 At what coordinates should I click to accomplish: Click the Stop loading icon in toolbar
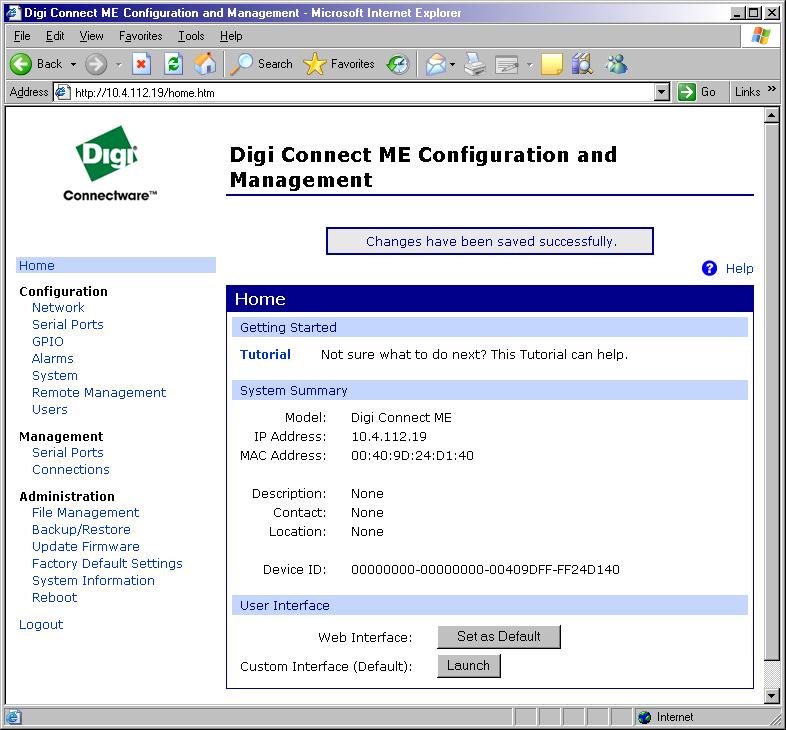[142, 64]
